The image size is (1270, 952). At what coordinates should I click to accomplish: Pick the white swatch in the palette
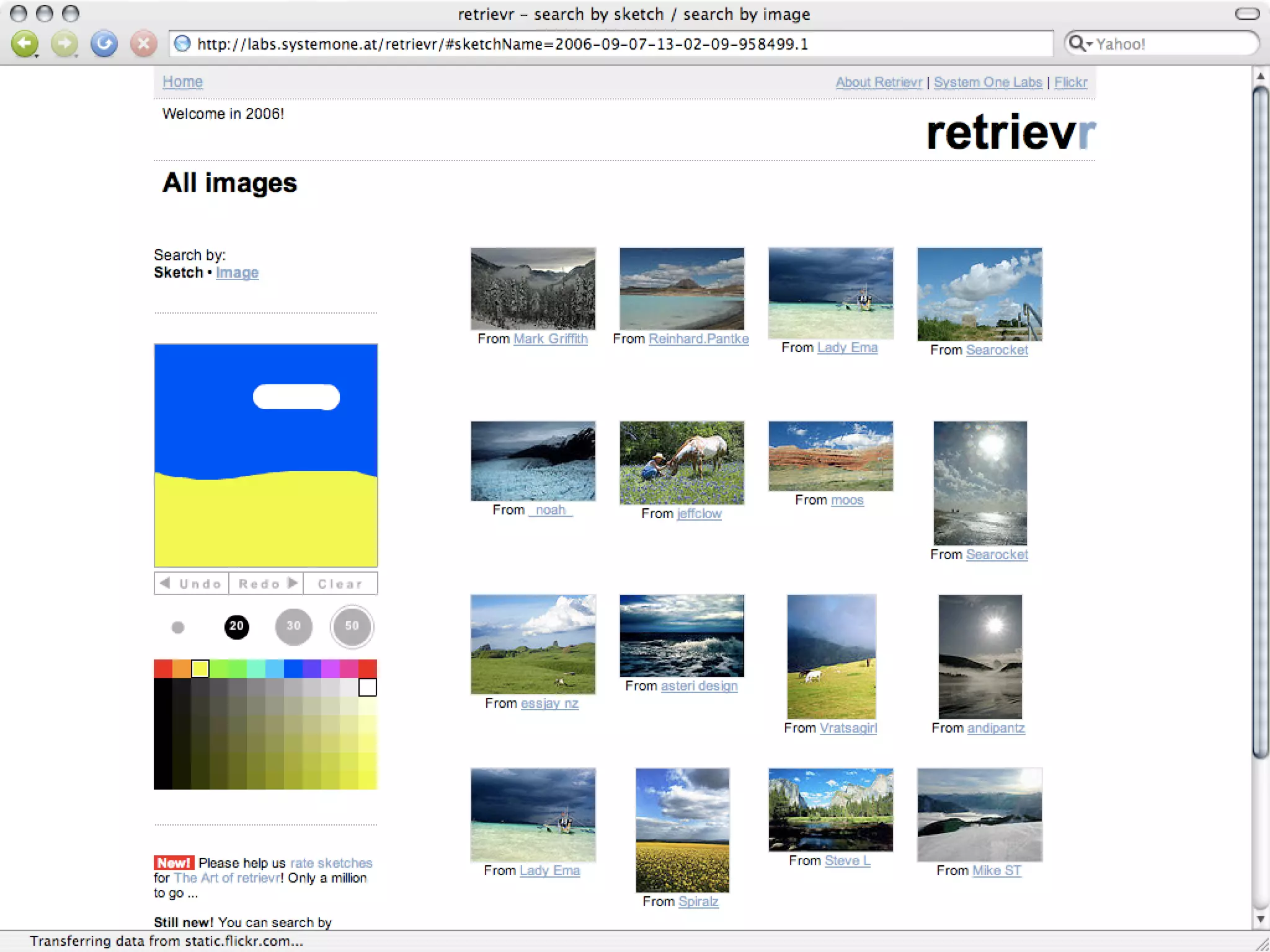[x=367, y=687]
